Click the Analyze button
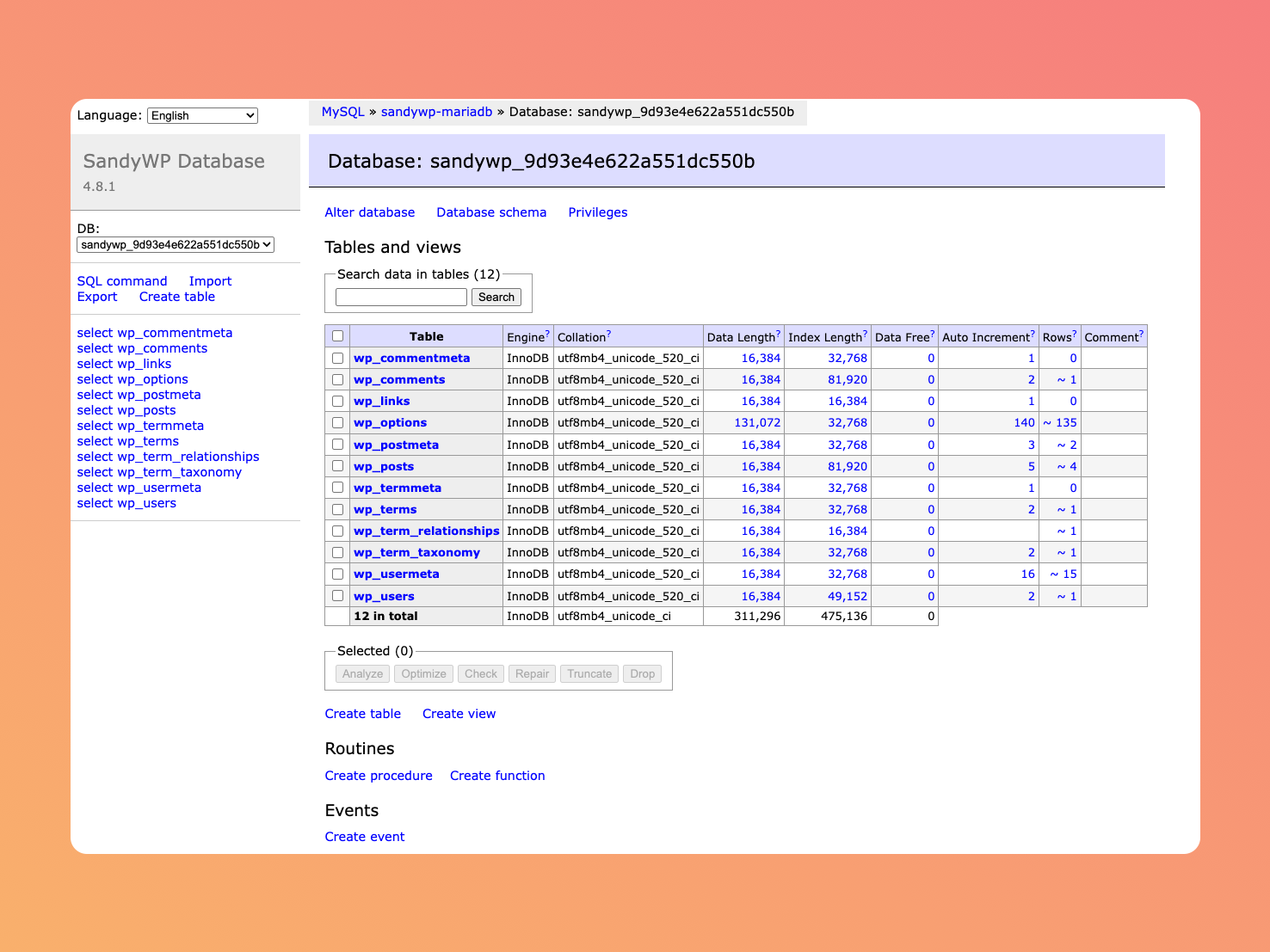This screenshot has width=1270, height=952. pos(363,674)
